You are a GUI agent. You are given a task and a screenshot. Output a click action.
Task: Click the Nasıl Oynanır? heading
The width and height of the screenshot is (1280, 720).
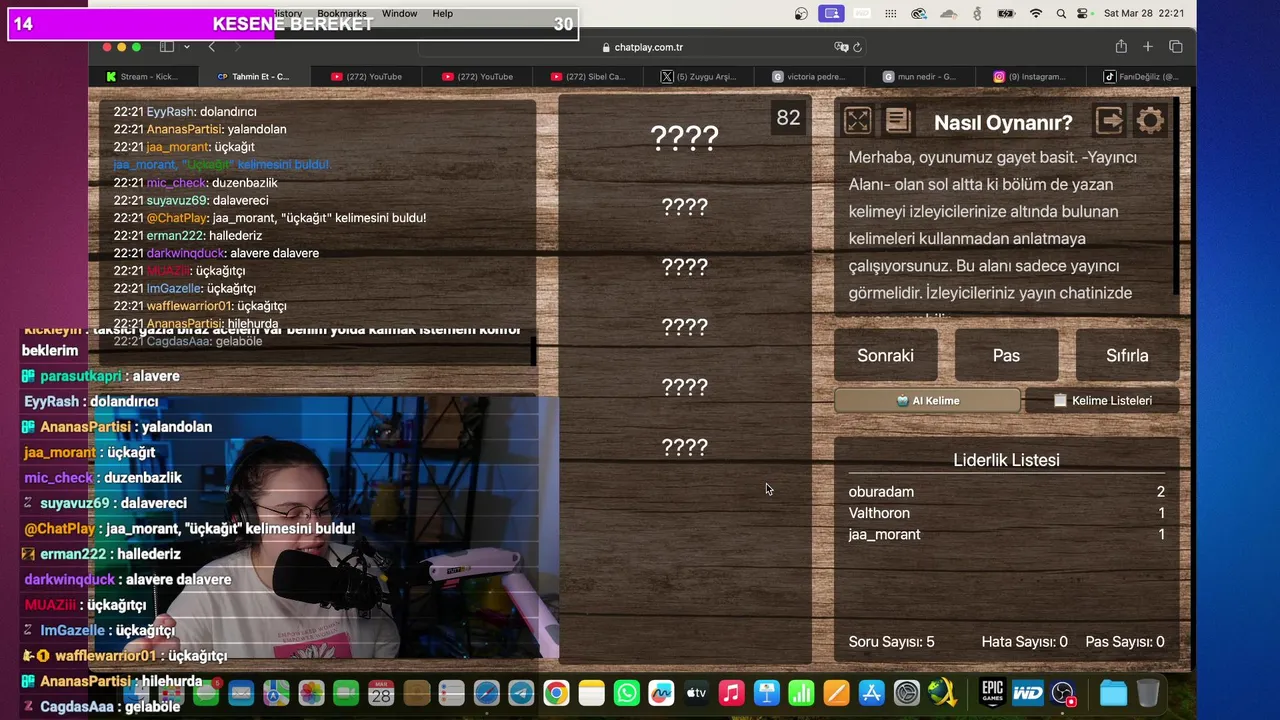tap(1003, 122)
